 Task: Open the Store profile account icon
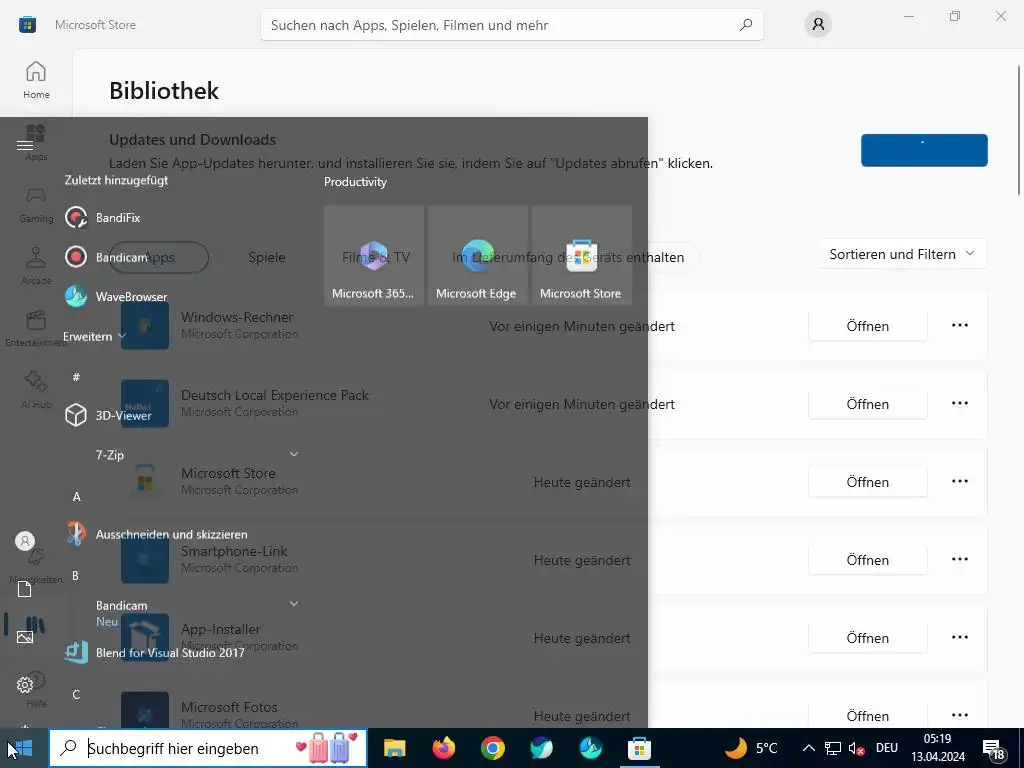pyautogui.click(x=818, y=25)
